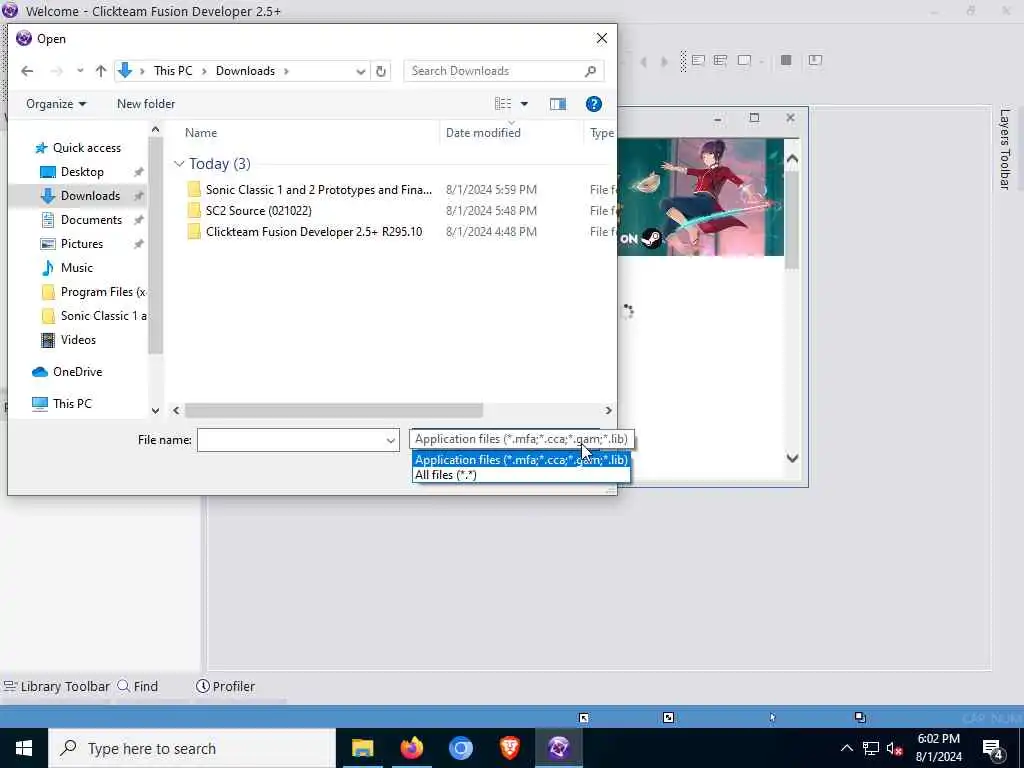Launch Brave browser from taskbar
The image size is (1024, 768).
tap(509, 748)
